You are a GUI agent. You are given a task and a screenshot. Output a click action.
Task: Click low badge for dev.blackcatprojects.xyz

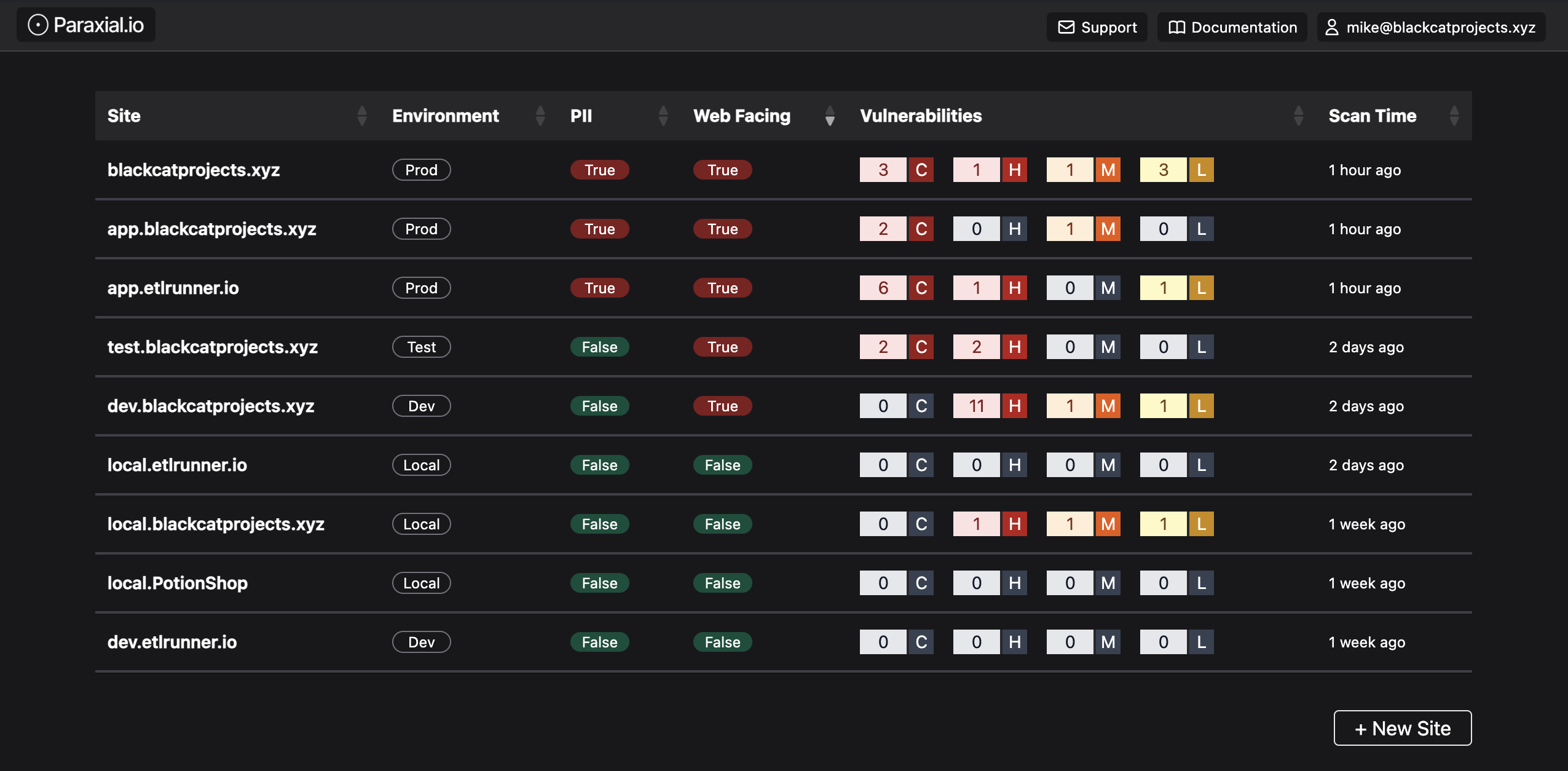coord(1177,406)
